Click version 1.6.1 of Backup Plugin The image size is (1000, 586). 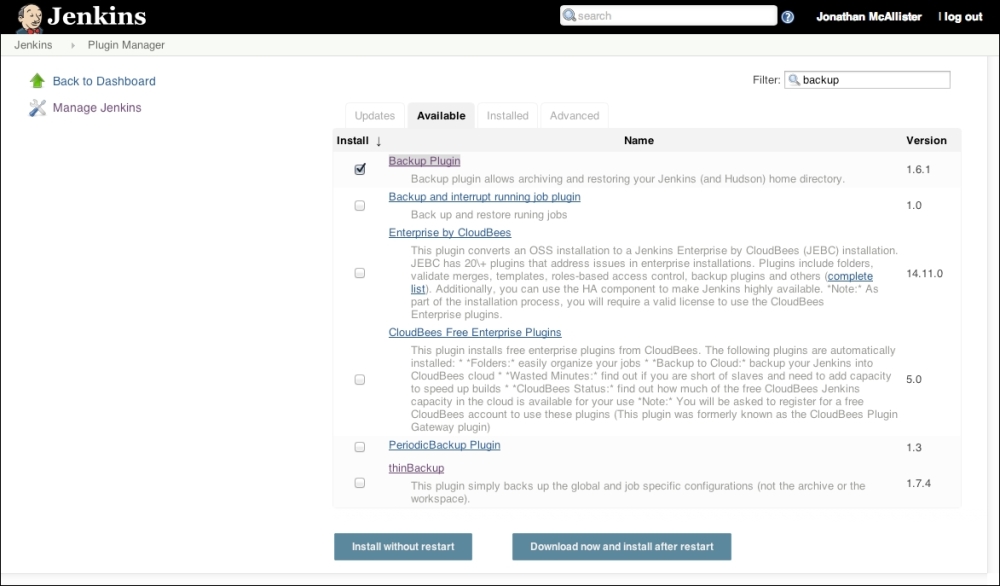coord(918,169)
